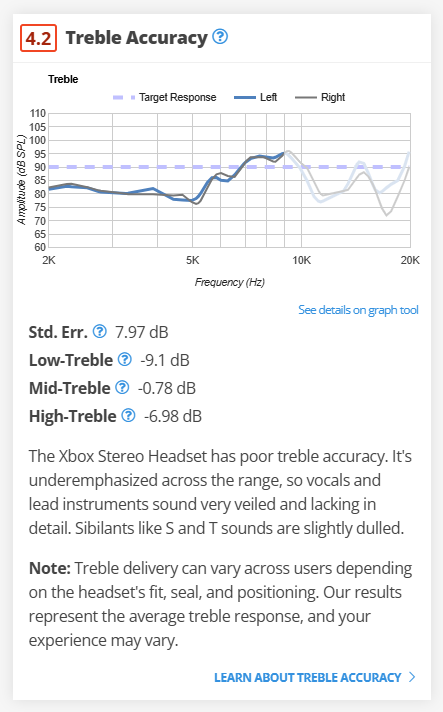443x712 pixels.
Task: Toggle the Target Response legend entry
Action: click(x=165, y=97)
